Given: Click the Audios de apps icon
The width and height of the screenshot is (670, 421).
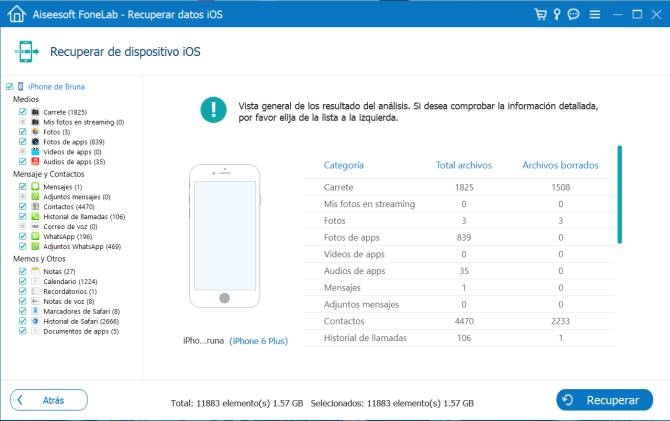Looking at the screenshot, I should (x=35, y=161).
